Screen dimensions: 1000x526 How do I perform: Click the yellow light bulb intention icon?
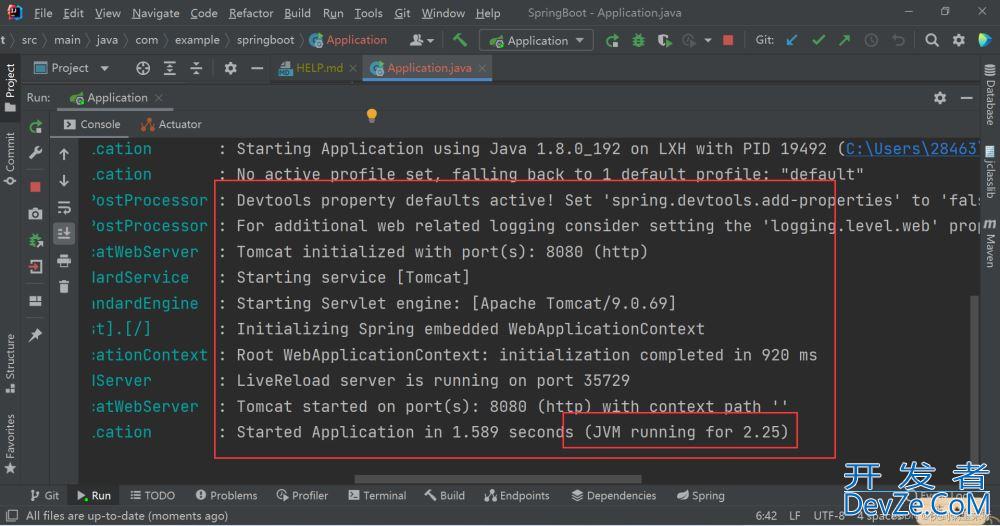pyautogui.click(x=372, y=115)
